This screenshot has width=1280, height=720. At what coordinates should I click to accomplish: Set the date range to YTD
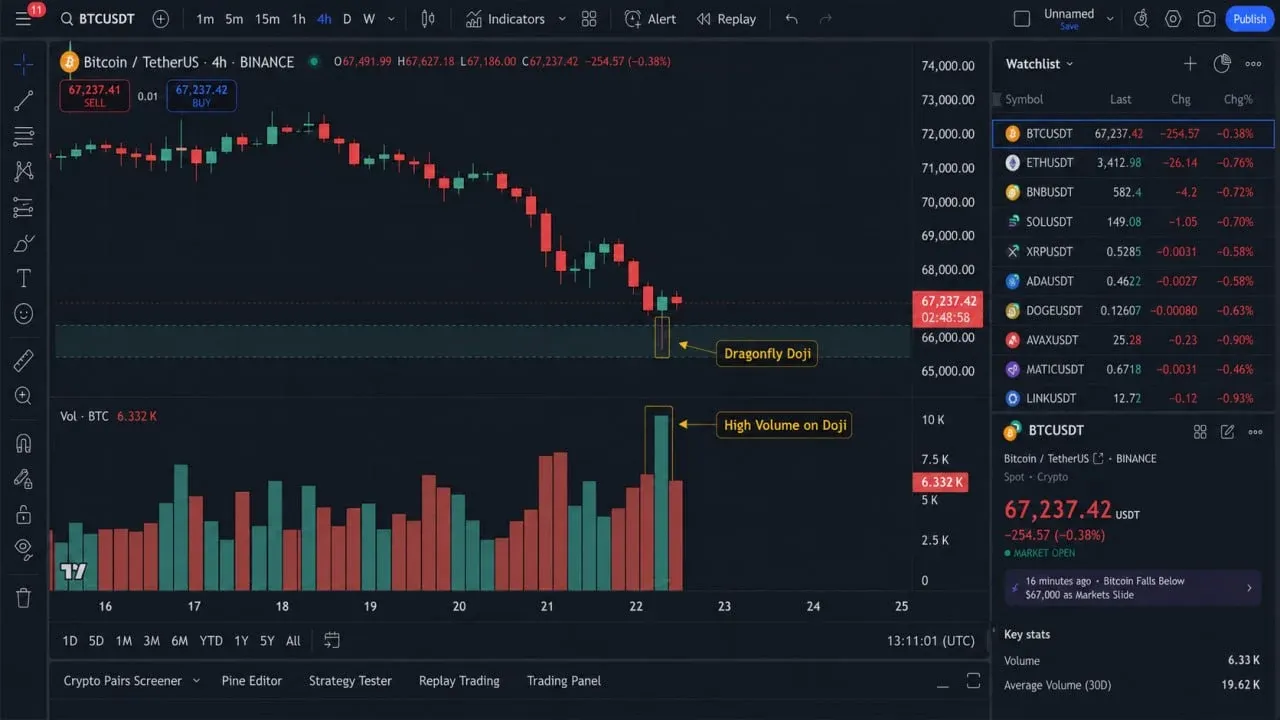tap(211, 641)
